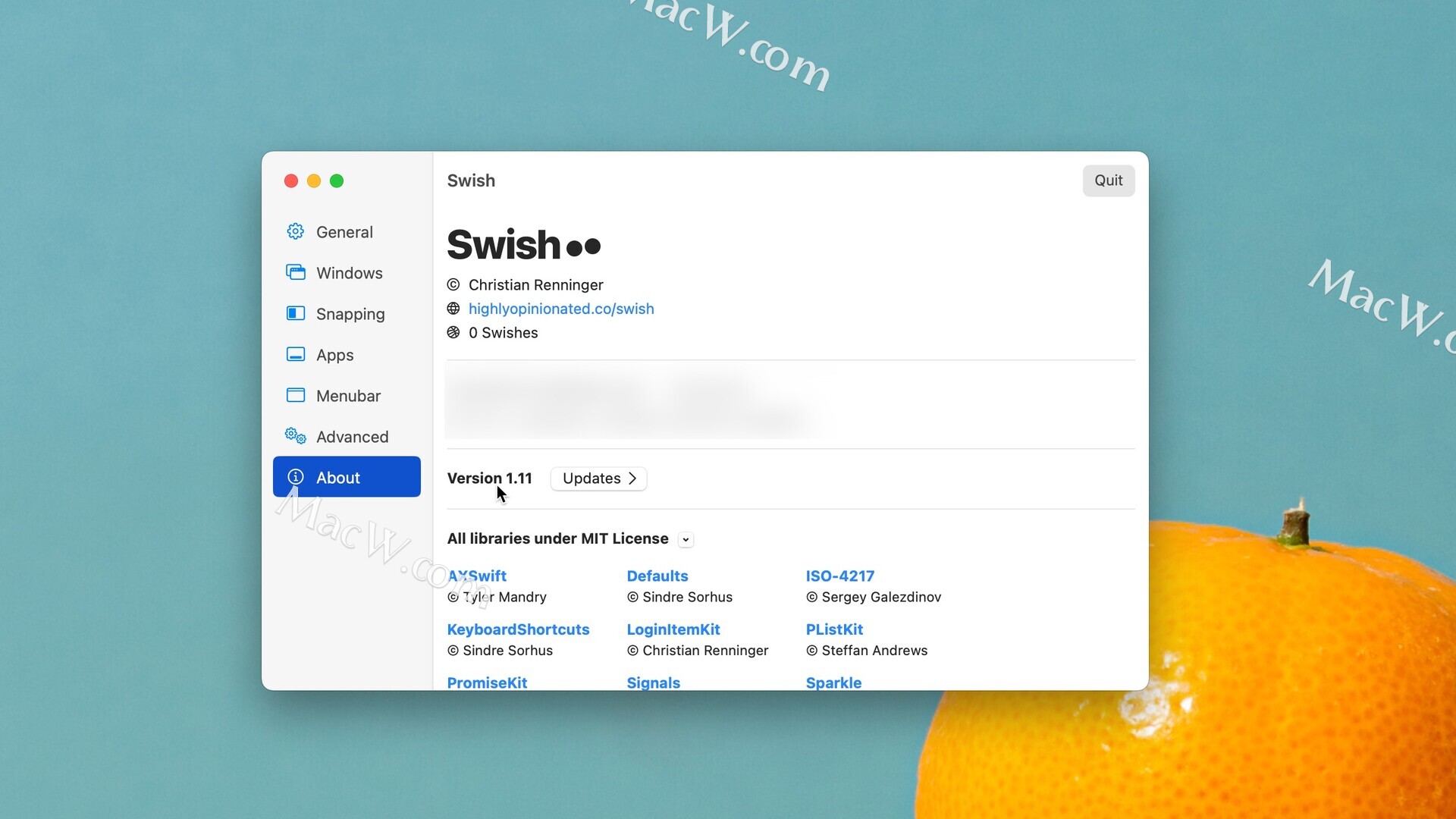This screenshot has height=819, width=1456.
Task: Select Snapping in the sidebar
Action: [x=347, y=314]
